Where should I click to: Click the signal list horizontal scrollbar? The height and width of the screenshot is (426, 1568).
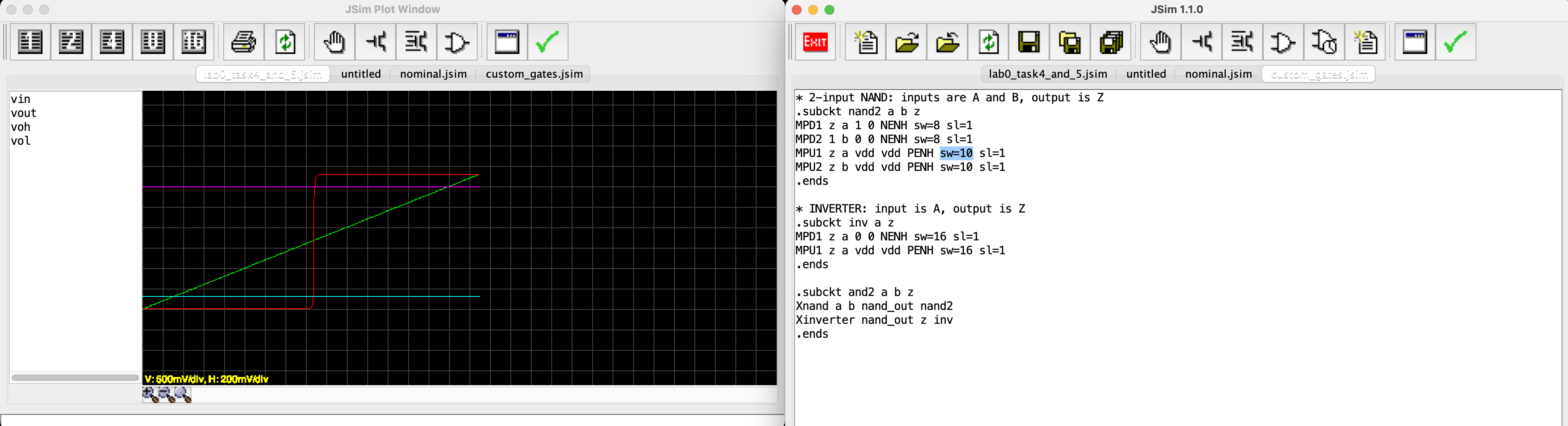click(x=75, y=378)
